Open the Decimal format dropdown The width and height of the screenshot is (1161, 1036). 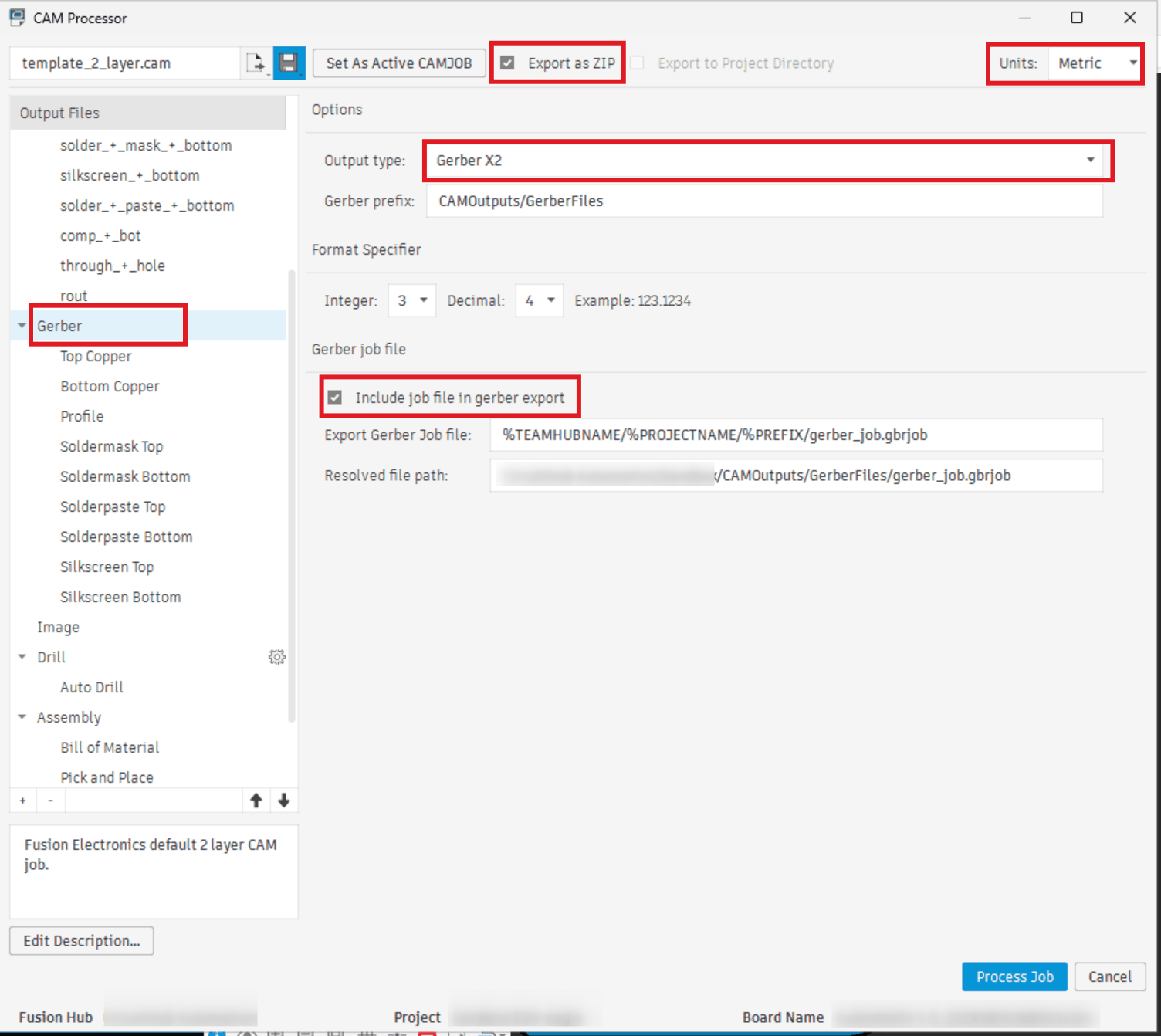[x=540, y=300]
